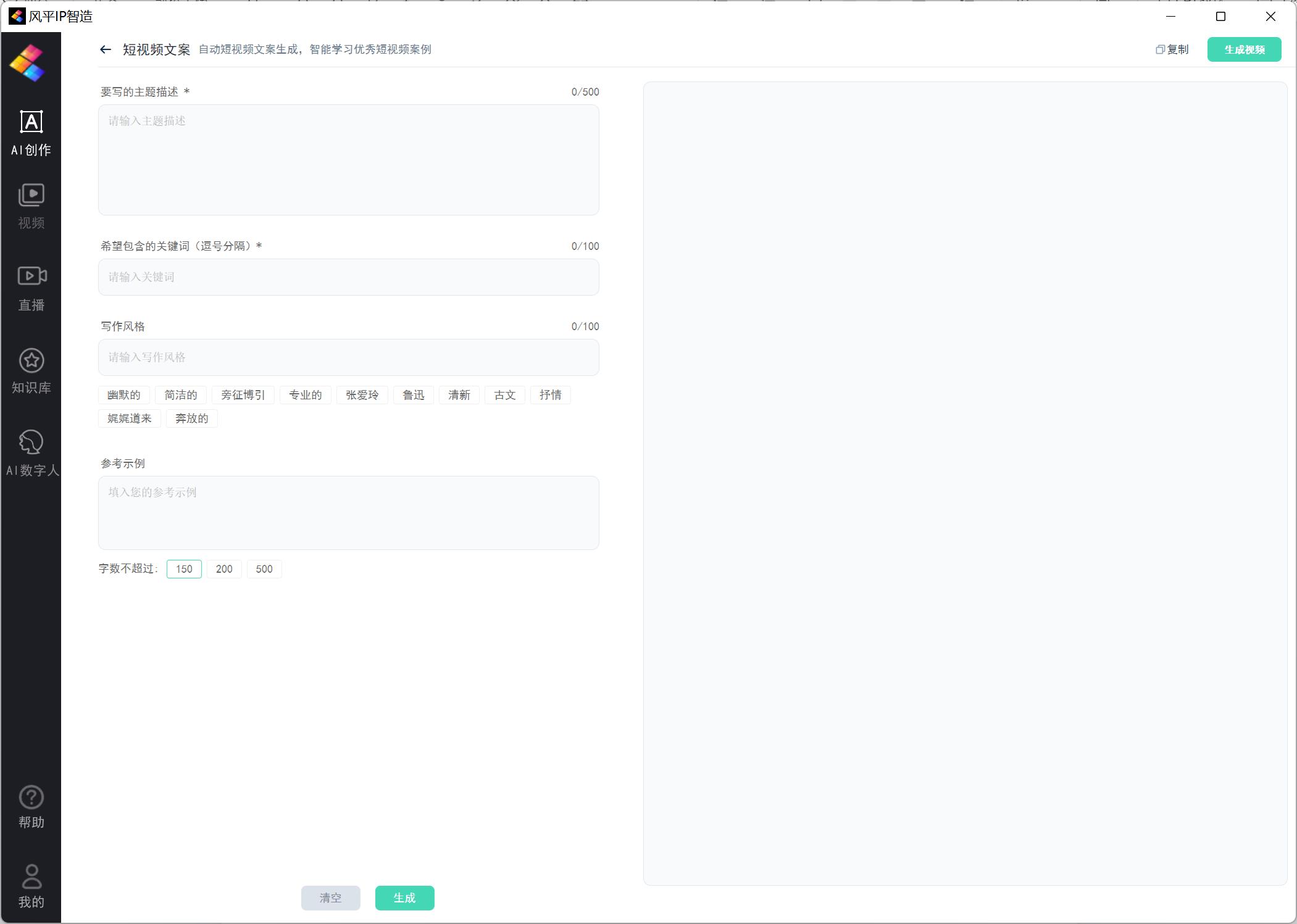Click the 参考示例 text area
Screen dimensions: 1297x924
tap(348, 510)
